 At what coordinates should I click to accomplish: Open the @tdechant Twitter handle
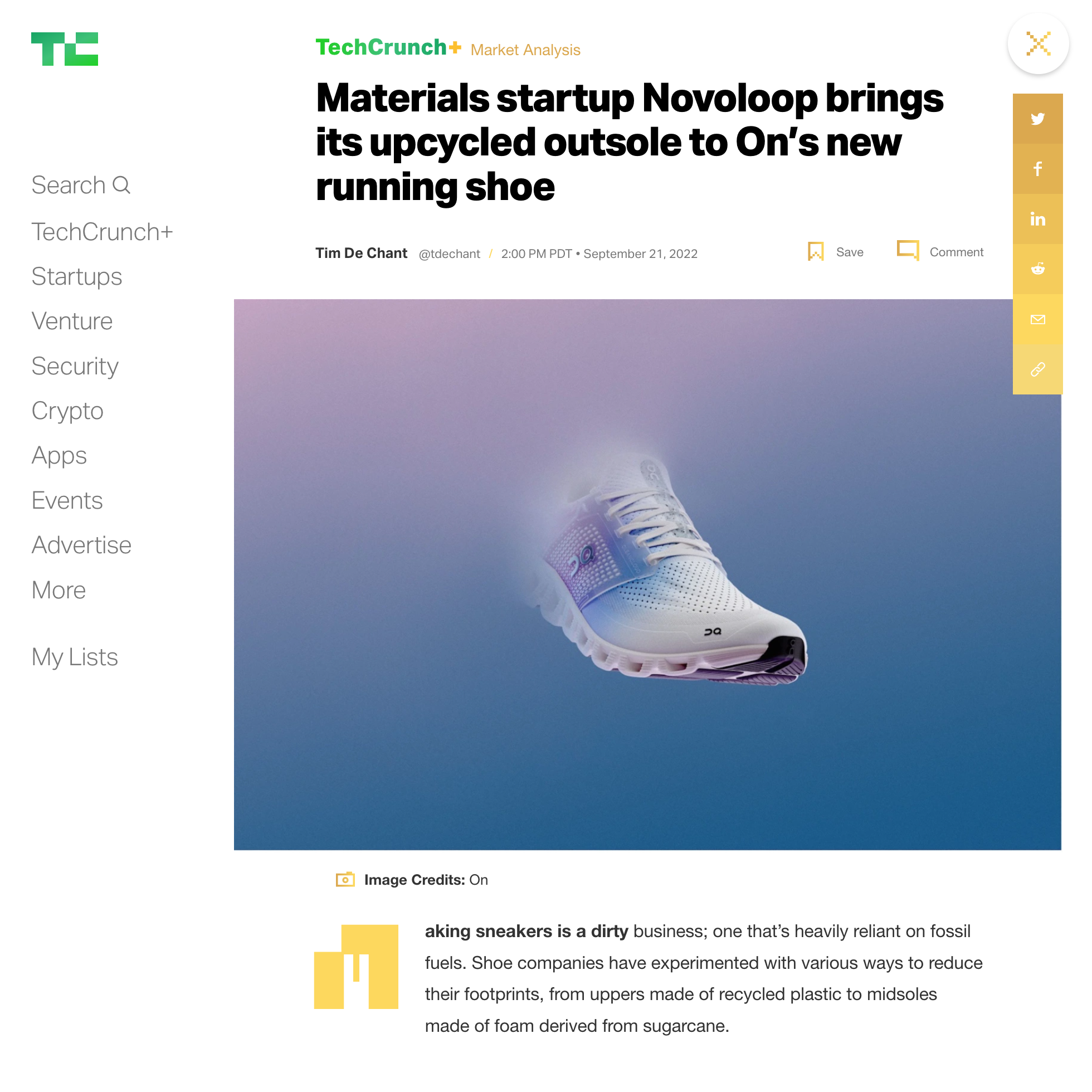450,254
